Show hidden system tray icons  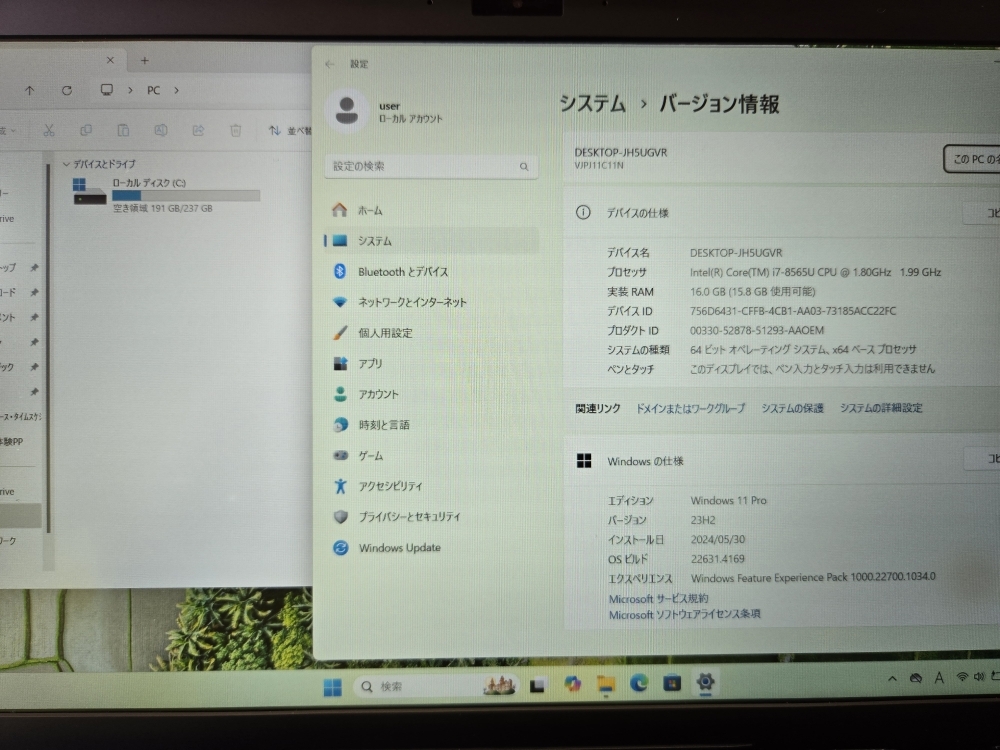[892, 679]
